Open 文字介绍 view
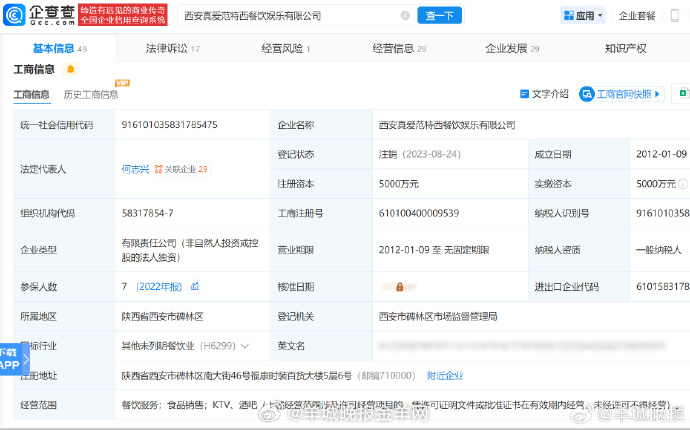This screenshot has height=430, width=690. tap(544, 94)
